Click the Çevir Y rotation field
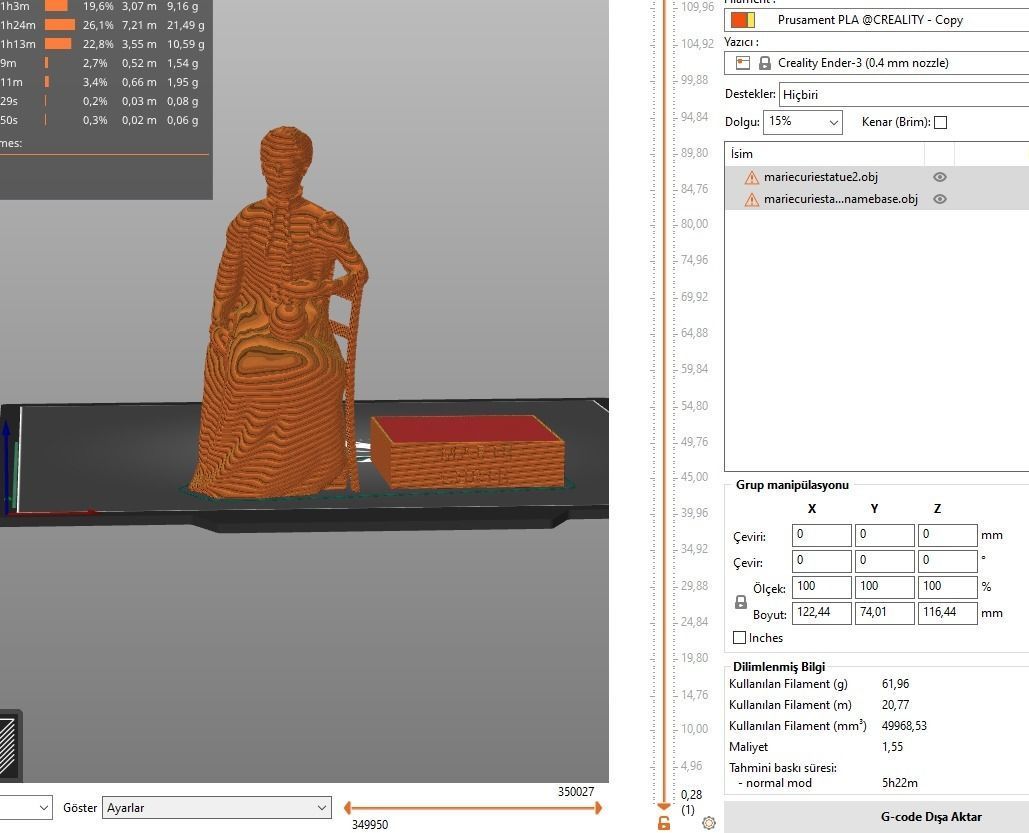This screenshot has height=833, width=1029. click(x=885, y=561)
